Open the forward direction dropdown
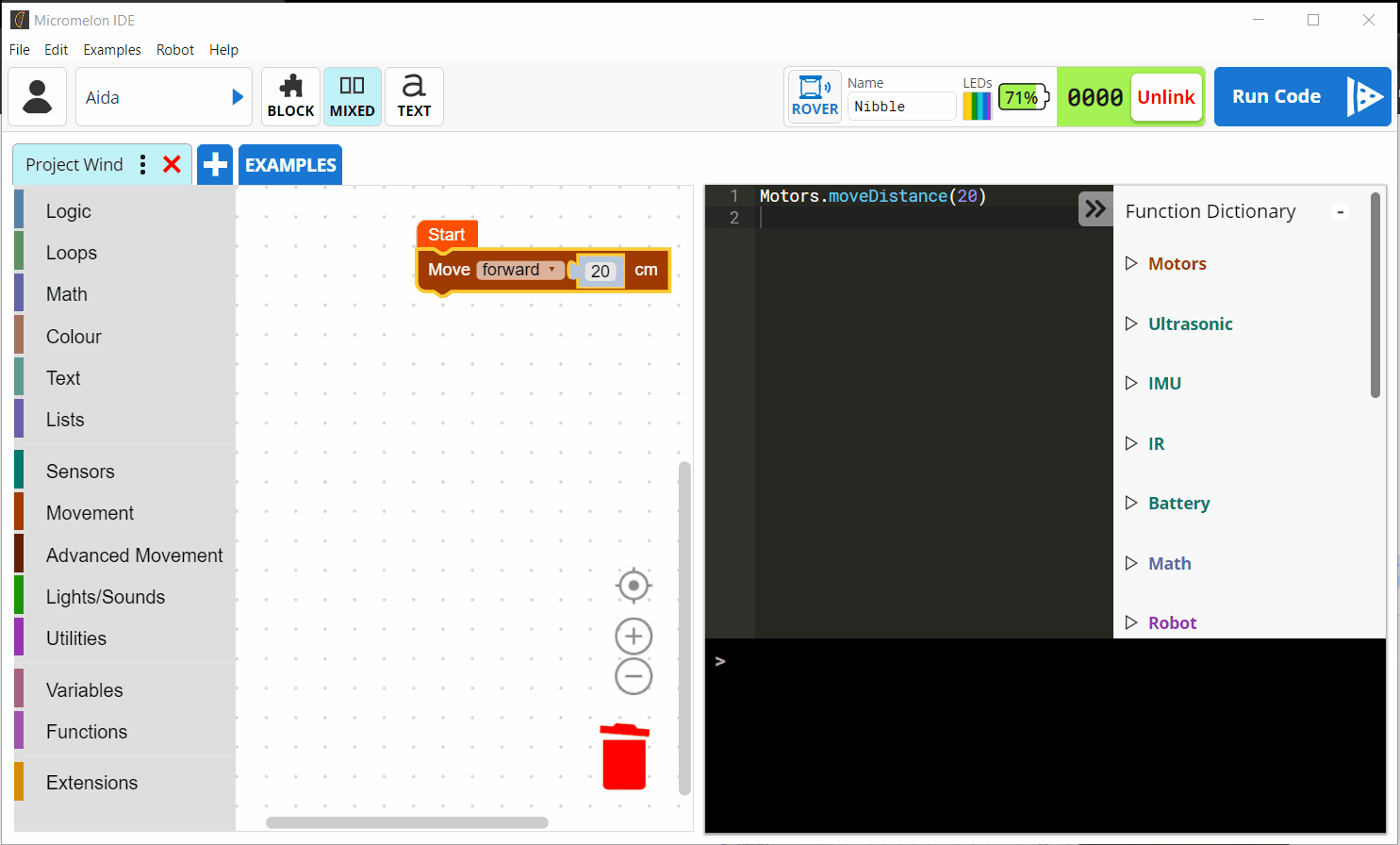 (x=519, y=270)
